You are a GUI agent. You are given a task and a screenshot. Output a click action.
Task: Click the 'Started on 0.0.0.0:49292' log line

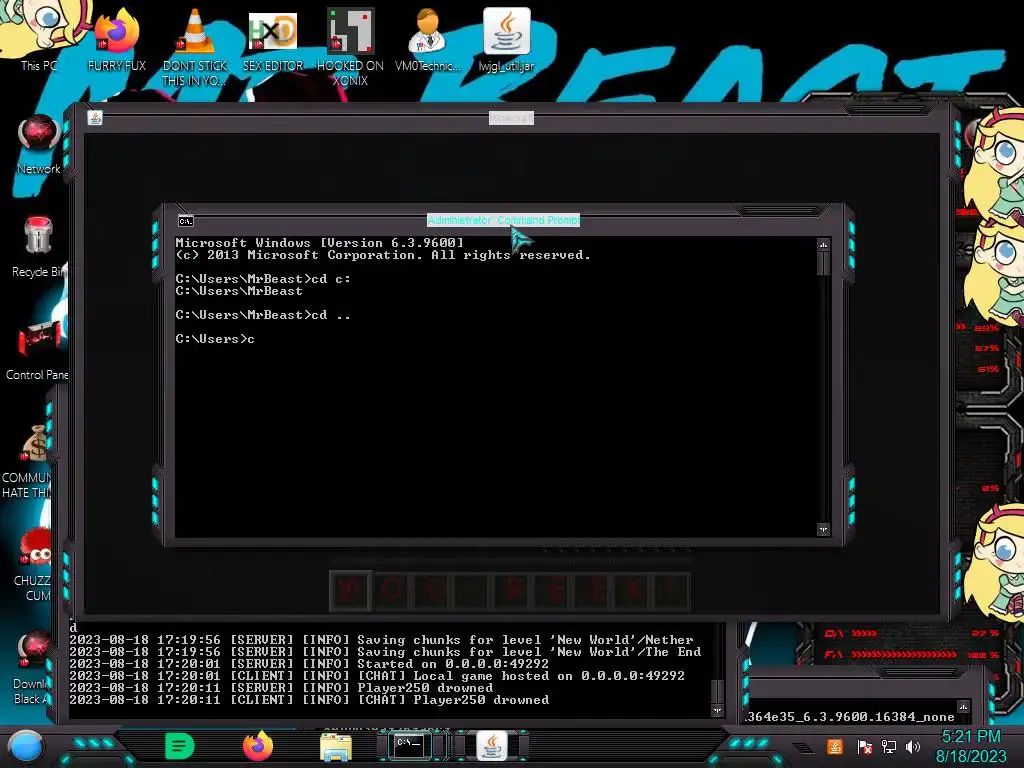pos(309,664)
